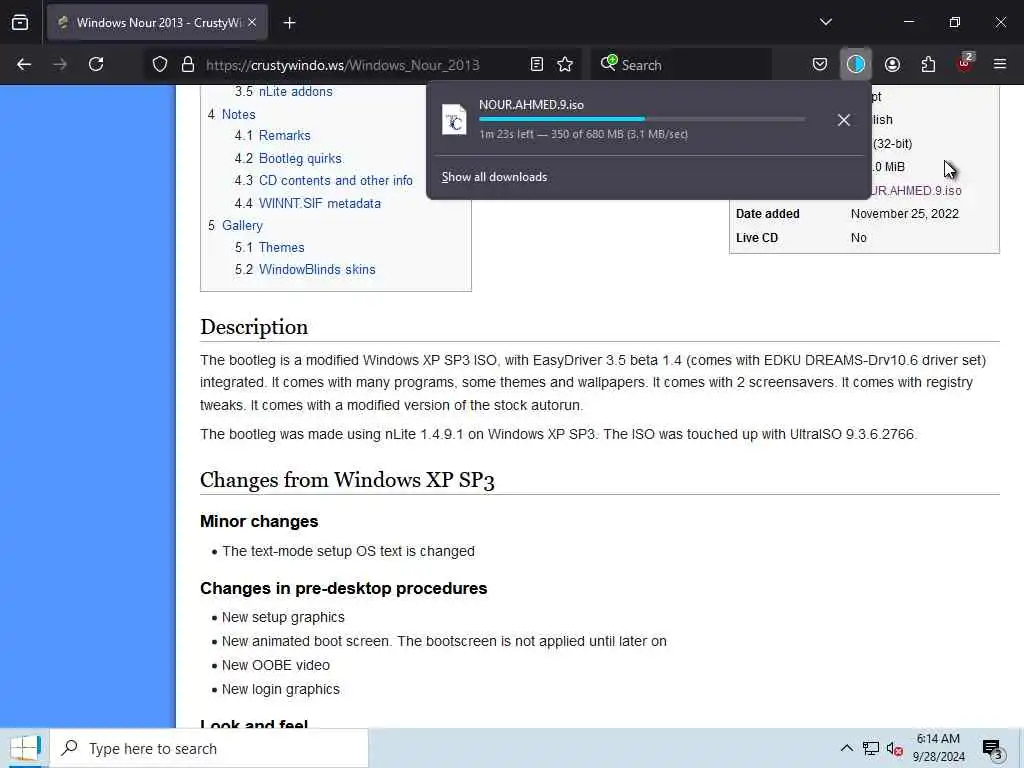
Task: Click the Minor changes subheading
Action: (259, 521)
